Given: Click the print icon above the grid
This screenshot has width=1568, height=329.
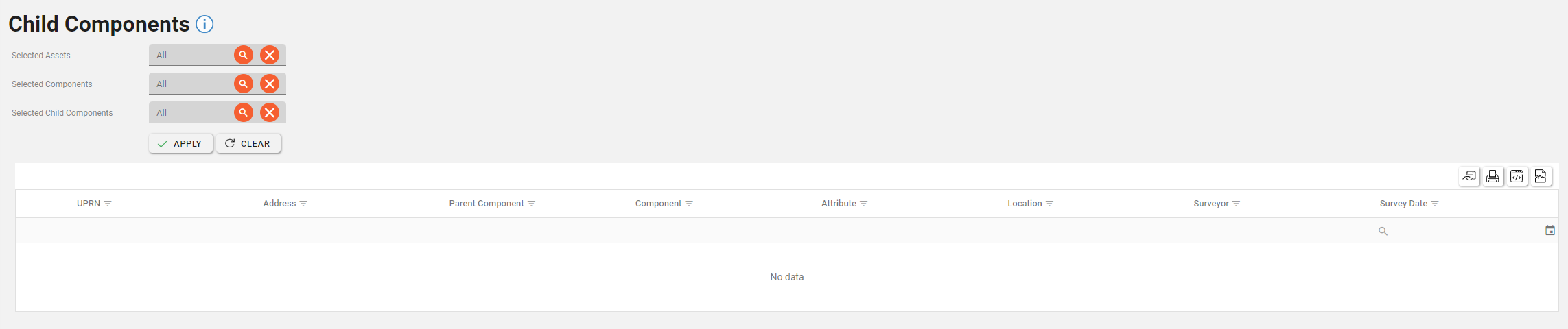Looking at the screenshot, I should pos(1493,177).
